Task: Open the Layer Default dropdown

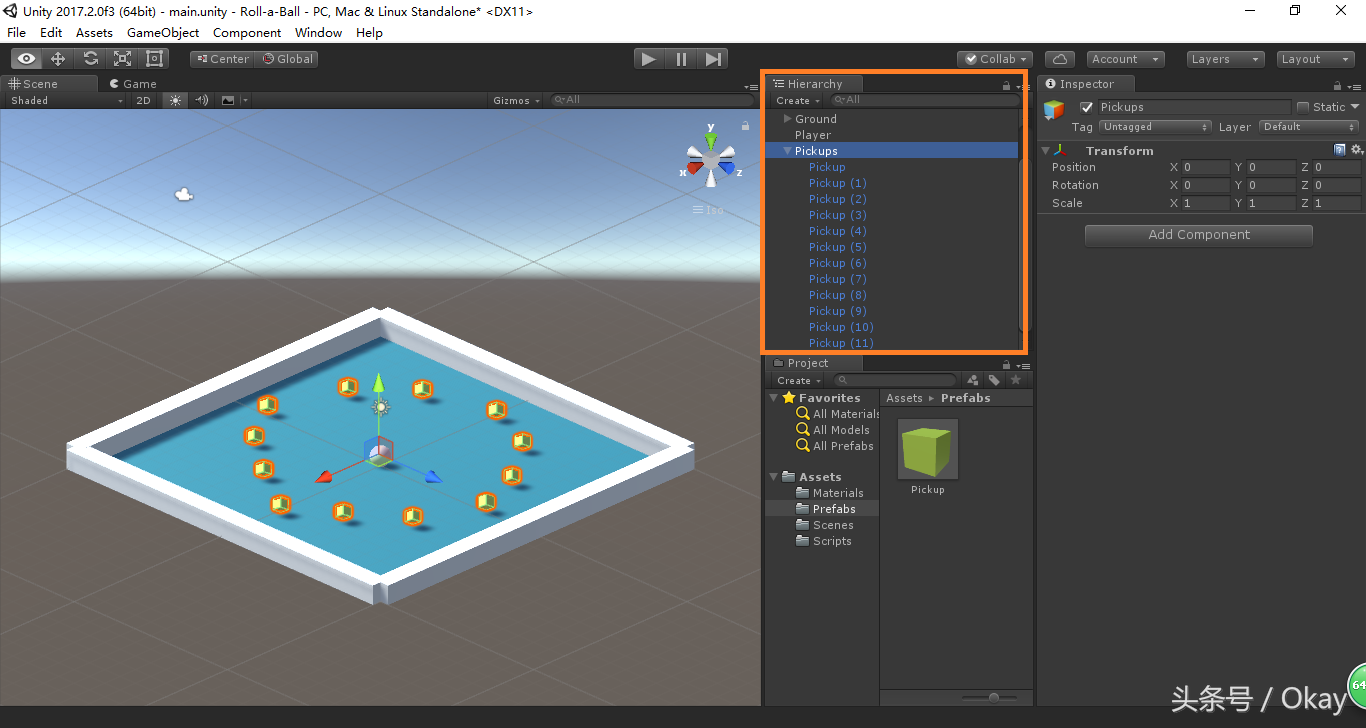Action: [1308, 127]
